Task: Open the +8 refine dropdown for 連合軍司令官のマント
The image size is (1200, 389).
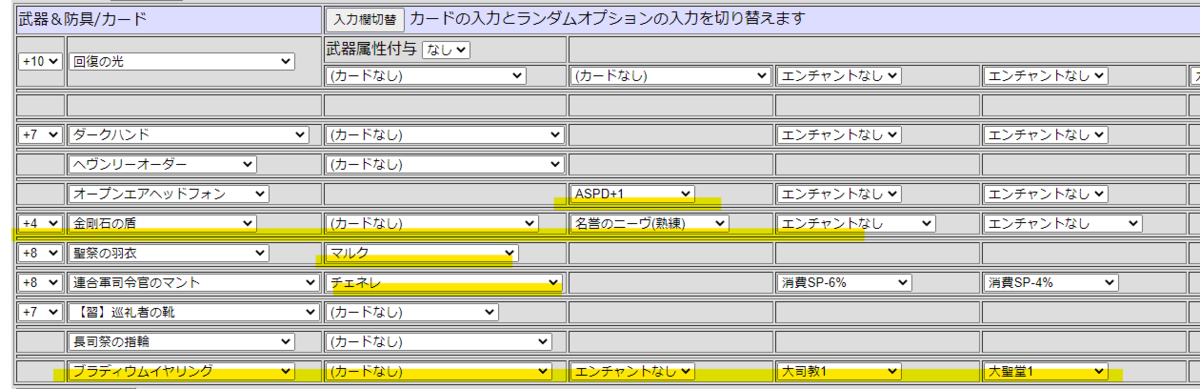Action: pos(40,283)
